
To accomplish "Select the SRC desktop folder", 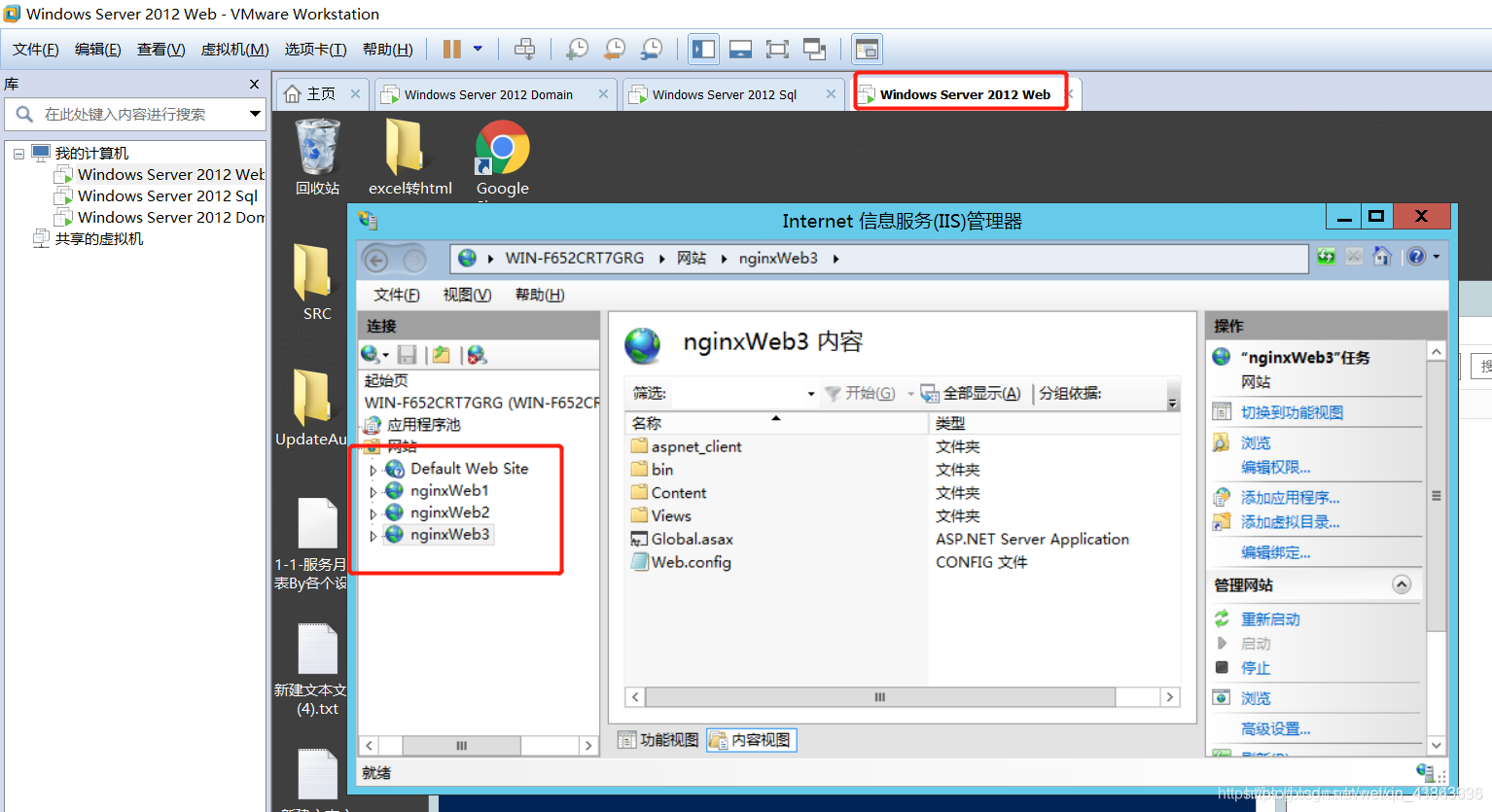I will click(316, 282).
